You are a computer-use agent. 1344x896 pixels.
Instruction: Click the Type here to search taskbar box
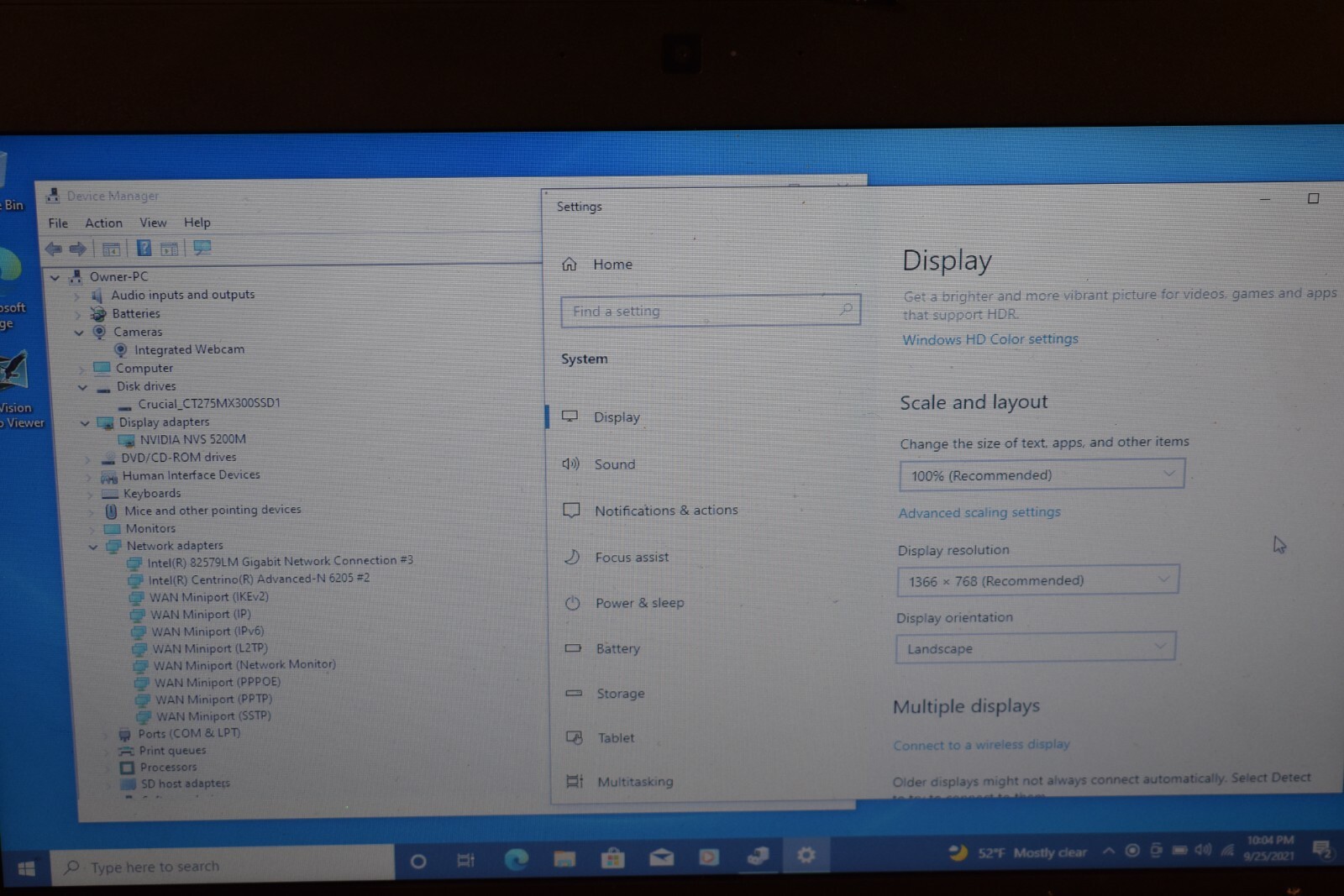click(223, 865)
